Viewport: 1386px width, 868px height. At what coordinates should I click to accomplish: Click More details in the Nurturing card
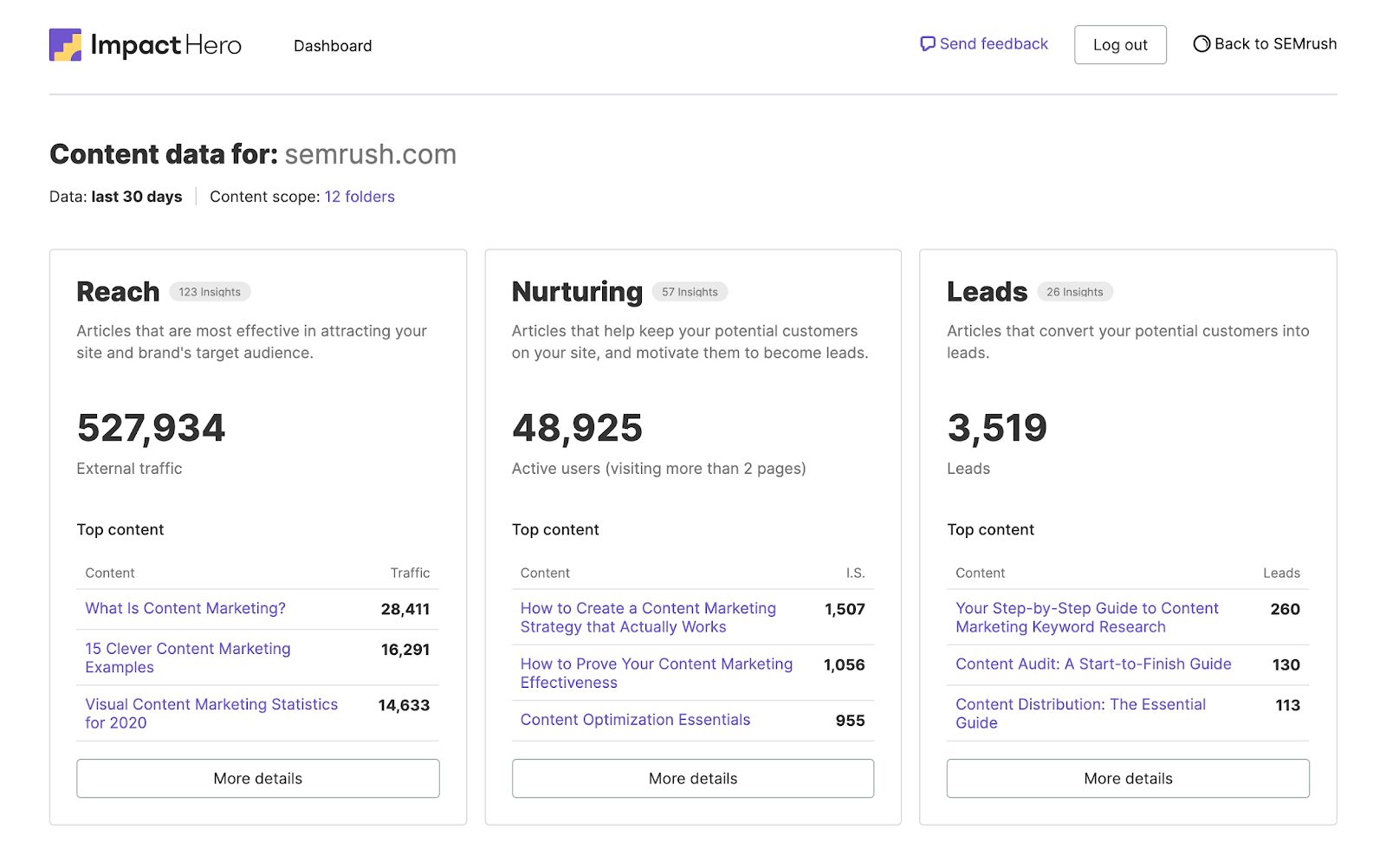point(693,779)
